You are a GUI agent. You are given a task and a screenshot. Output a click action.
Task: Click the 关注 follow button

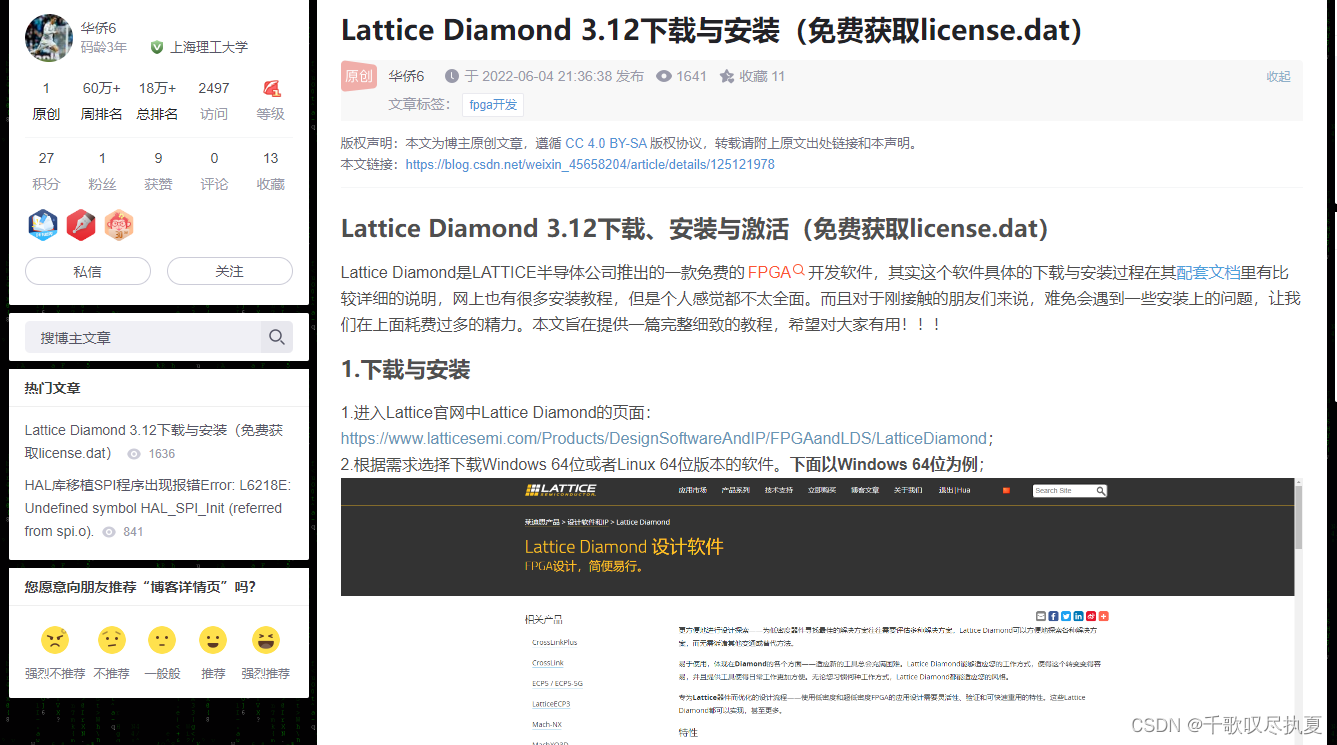pyautogui.click(x=229, y=271)
